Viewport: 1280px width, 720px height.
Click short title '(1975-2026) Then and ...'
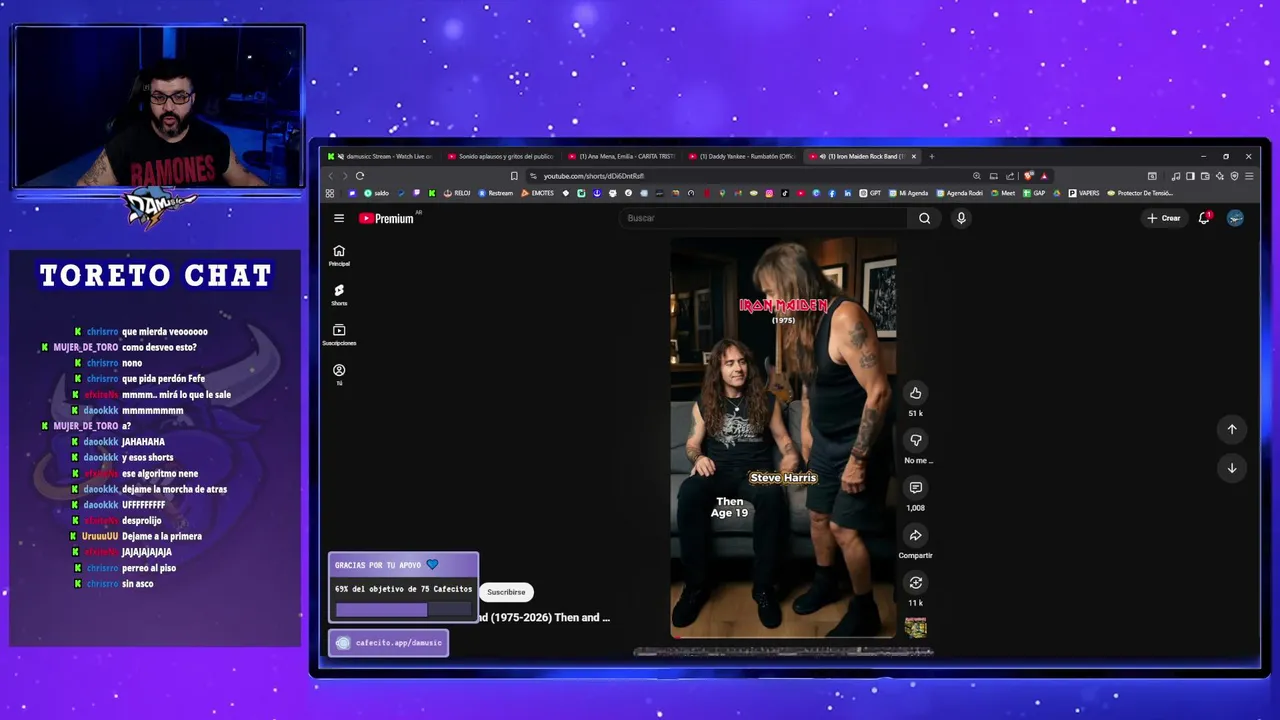[546, 618]
